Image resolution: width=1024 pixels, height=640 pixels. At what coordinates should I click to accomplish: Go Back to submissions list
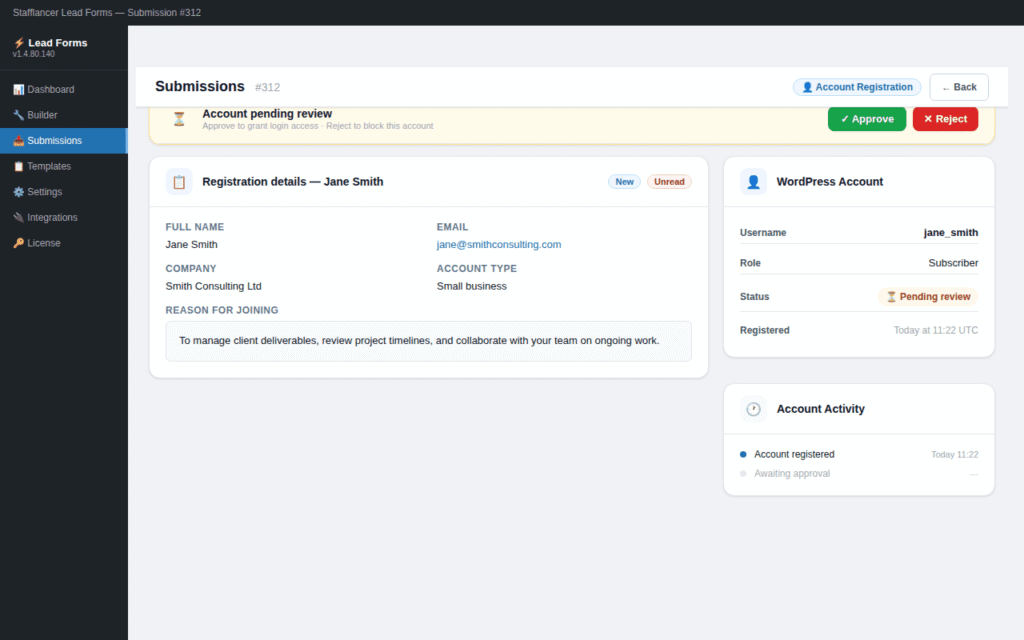[x=959, y=87]
